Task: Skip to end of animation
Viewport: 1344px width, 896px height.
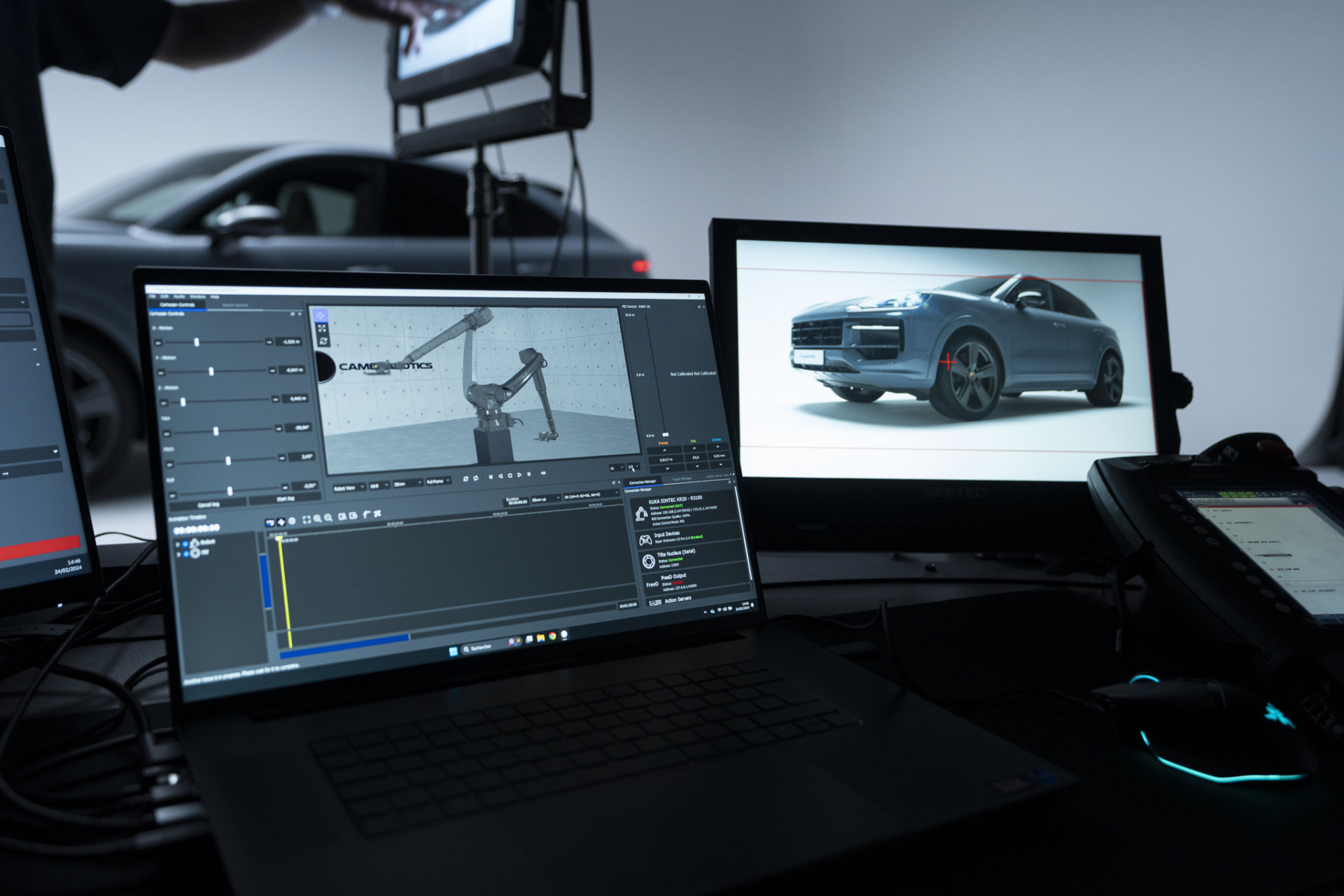Action: [x=528, y=475]
